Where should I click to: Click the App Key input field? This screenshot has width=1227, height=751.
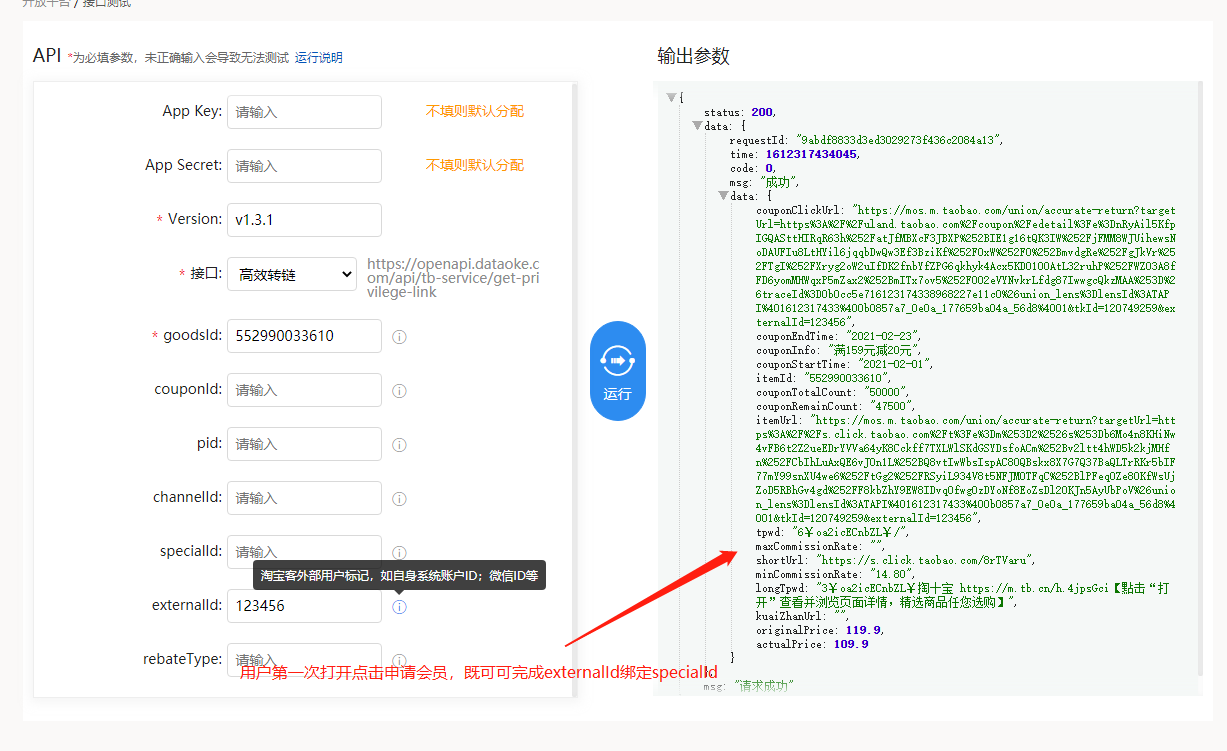pyautogui.click(x=304, y=112)
